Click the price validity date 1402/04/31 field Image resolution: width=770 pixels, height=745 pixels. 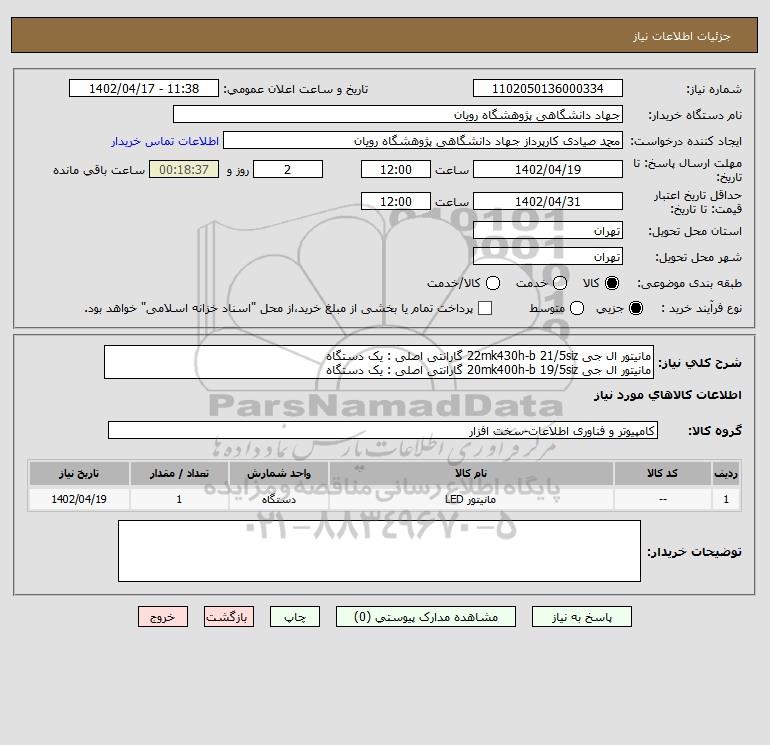[548, 201]
